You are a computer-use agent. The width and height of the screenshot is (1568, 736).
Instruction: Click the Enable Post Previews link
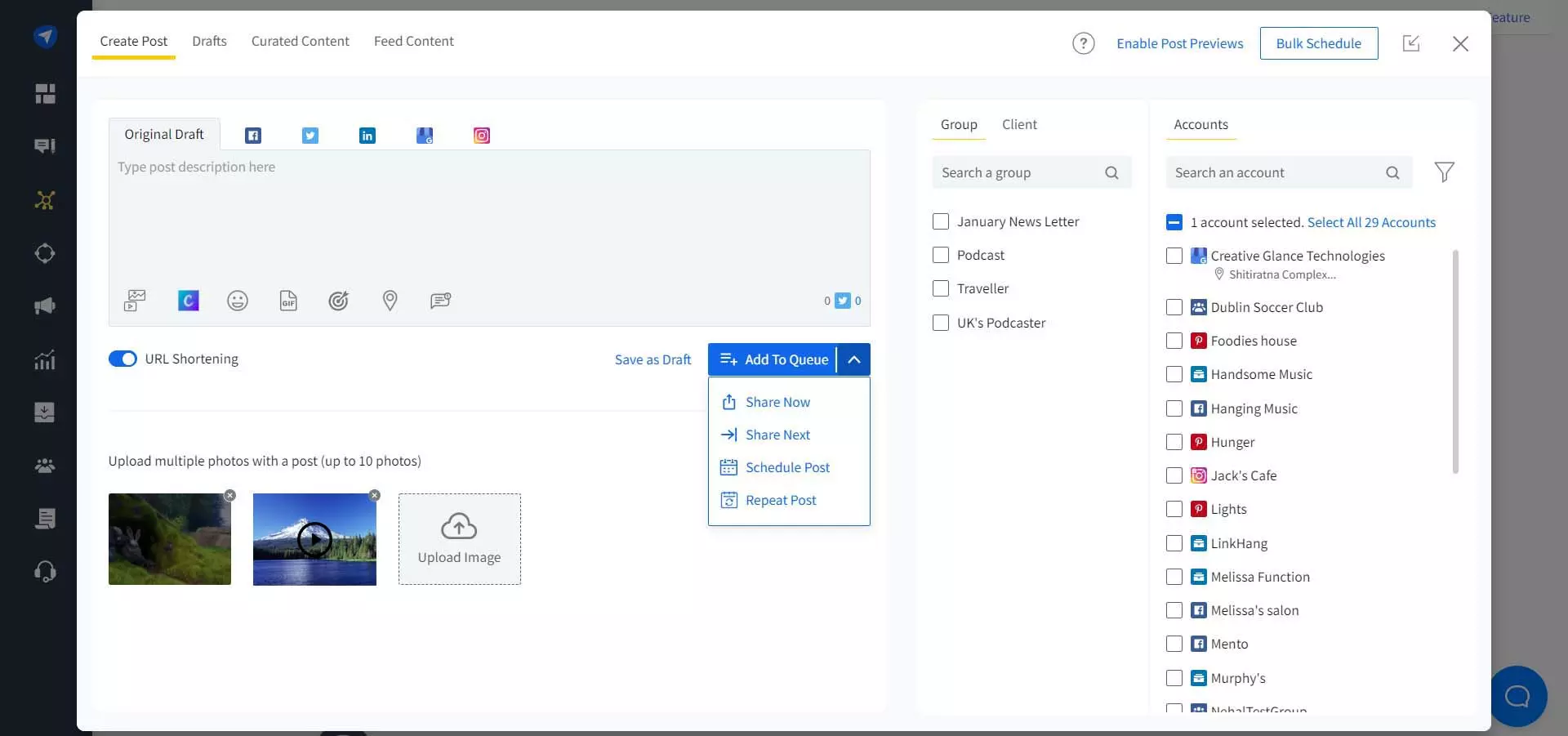tap(1180, 43)
